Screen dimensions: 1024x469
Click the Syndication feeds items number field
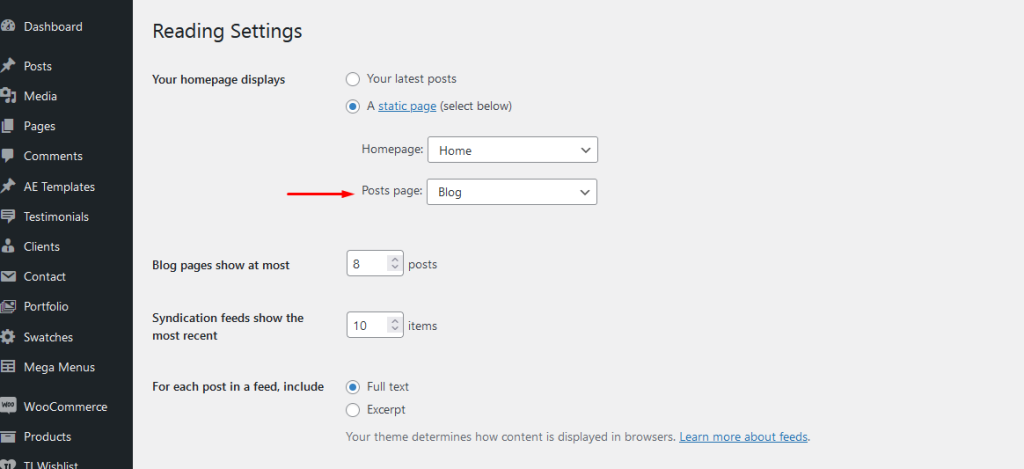375,325
